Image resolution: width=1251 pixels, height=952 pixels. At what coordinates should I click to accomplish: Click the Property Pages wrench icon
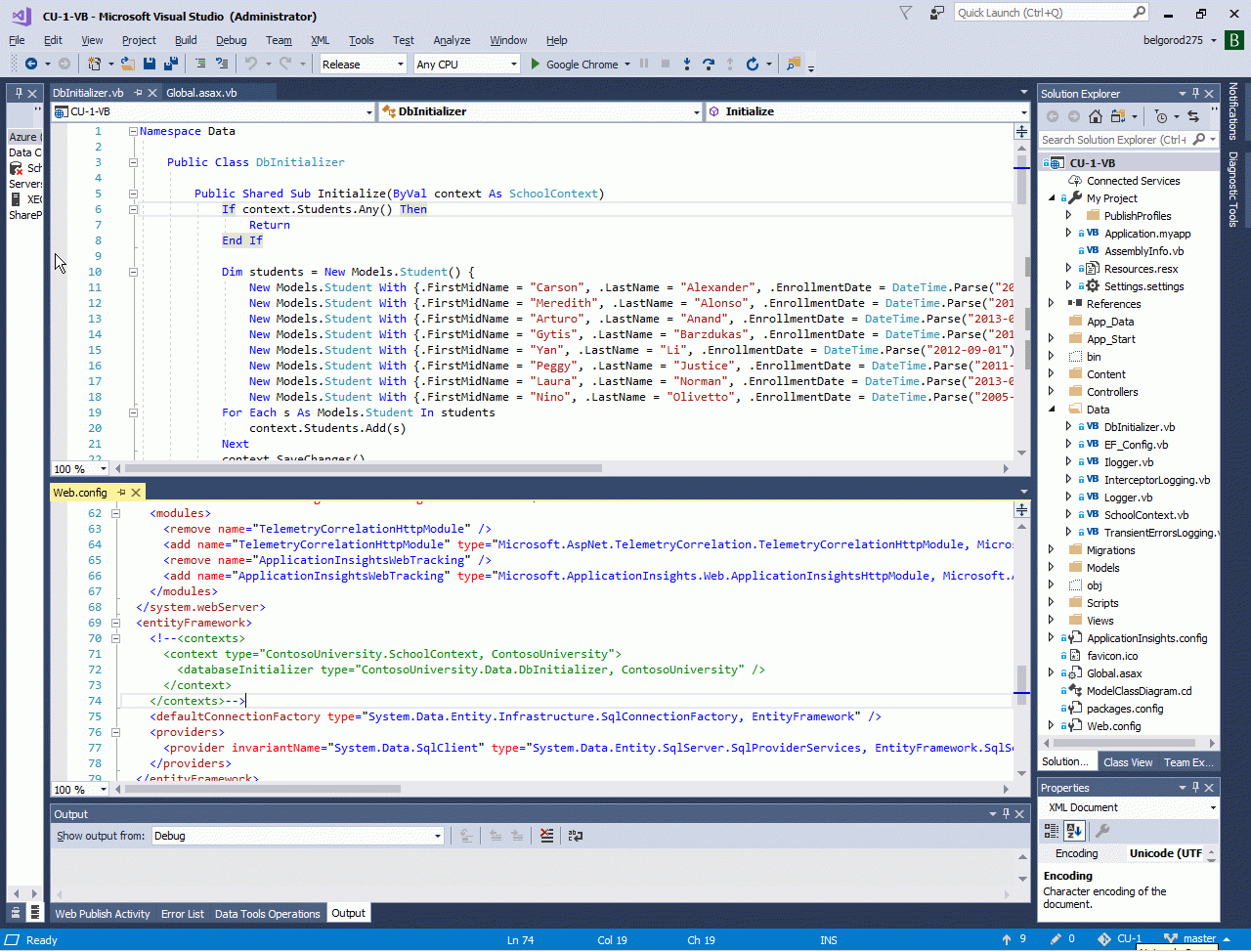[x=1101, y=831]
